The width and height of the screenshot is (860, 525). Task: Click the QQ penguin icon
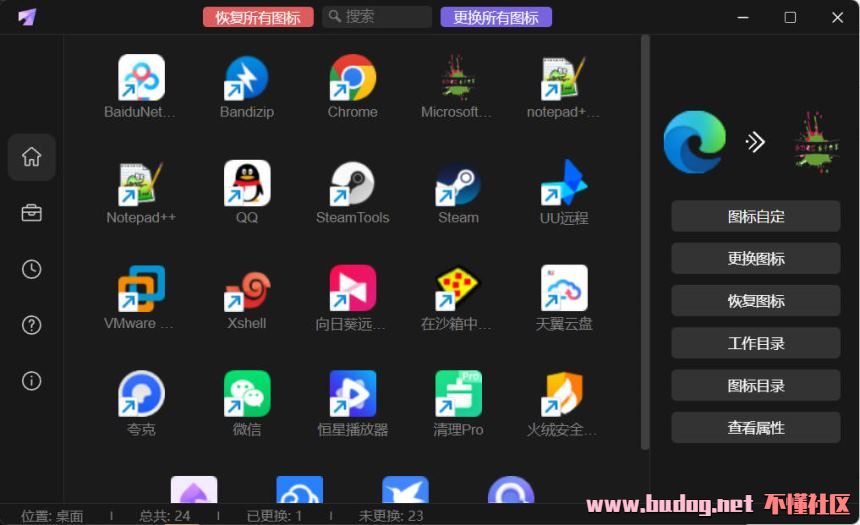click(247, 184)
